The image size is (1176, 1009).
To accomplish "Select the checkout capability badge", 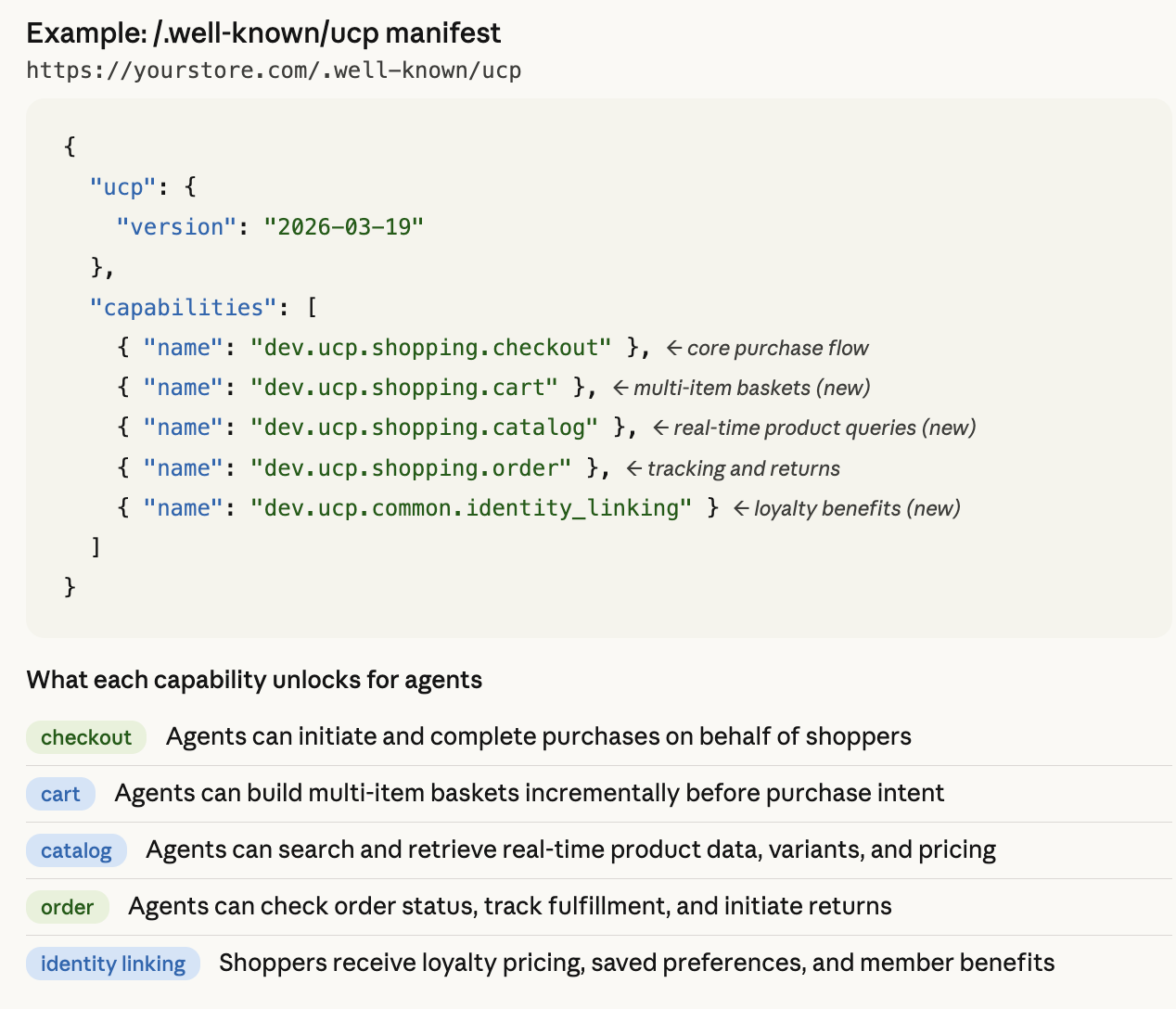I will 86,736.
